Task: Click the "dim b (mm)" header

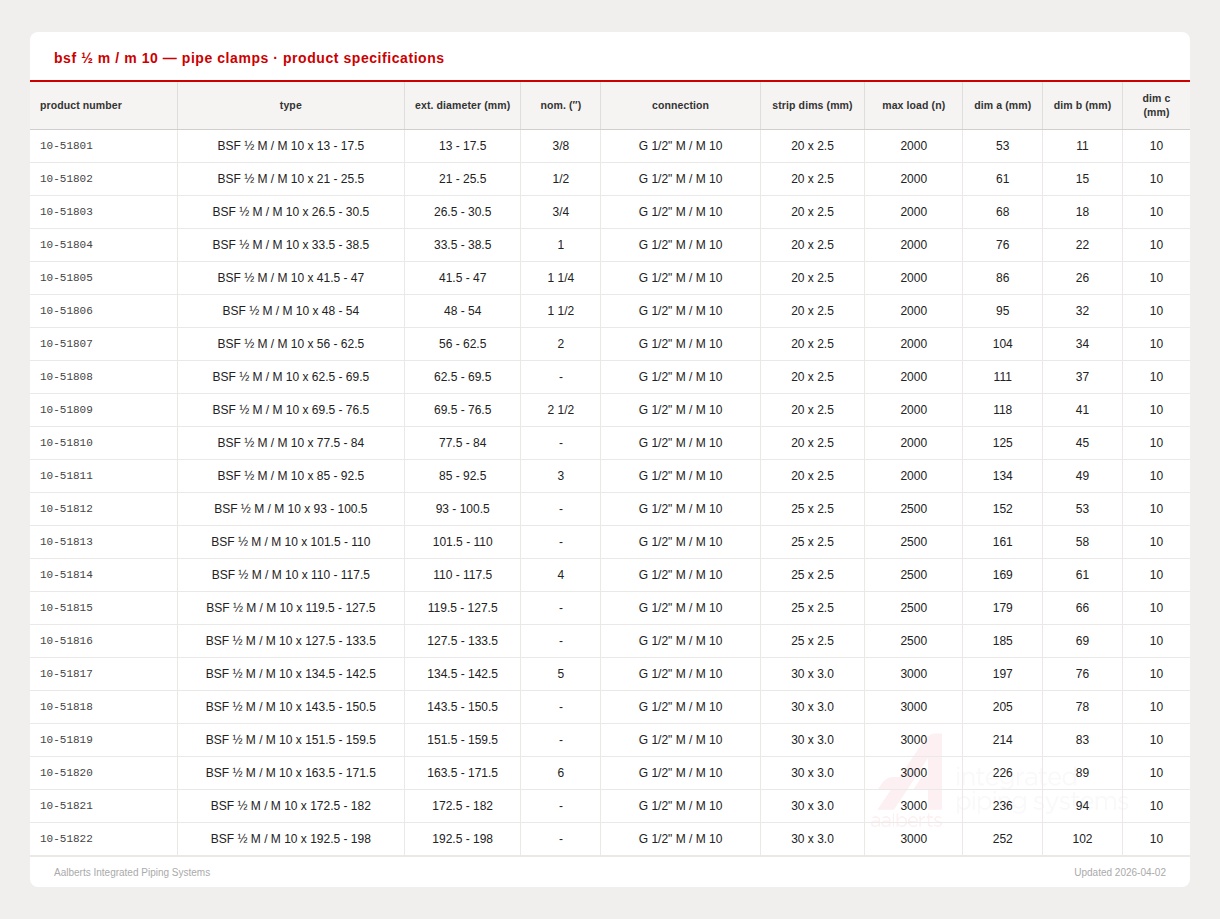Action: [x=1082, y=105]
